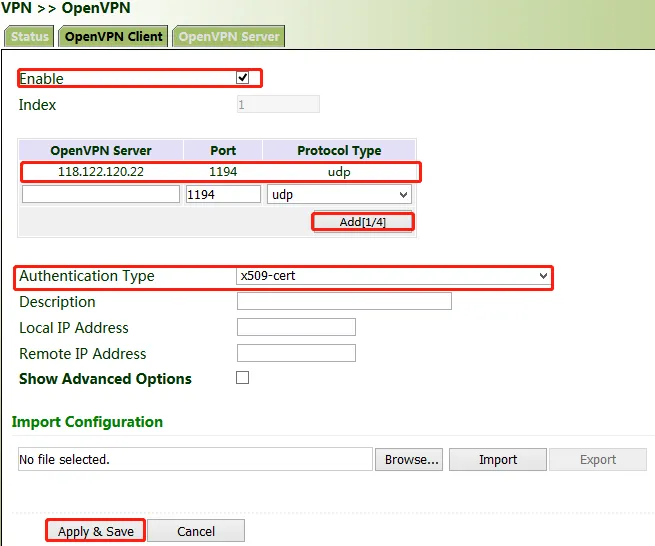Click the VPN >> OpenVPN breadcrumb title
The image size is (655, 546).
[66, 8]
